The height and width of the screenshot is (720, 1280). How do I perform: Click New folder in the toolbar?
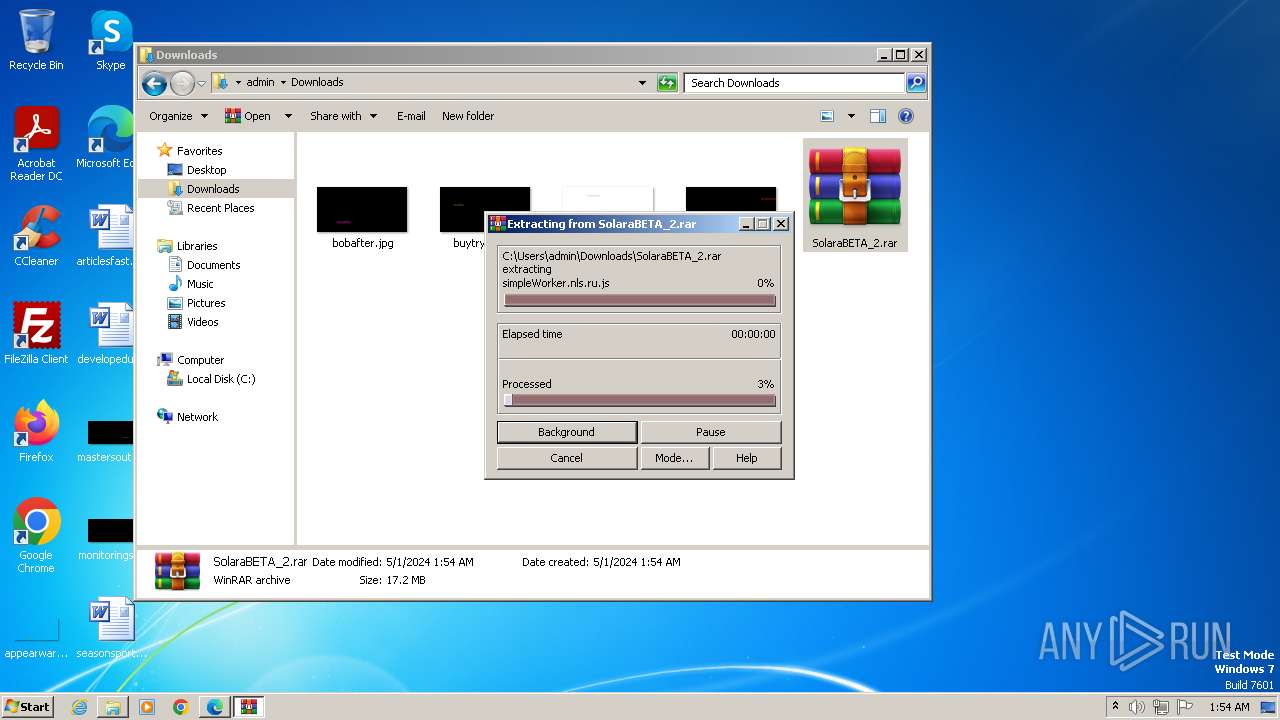point(468,116)
